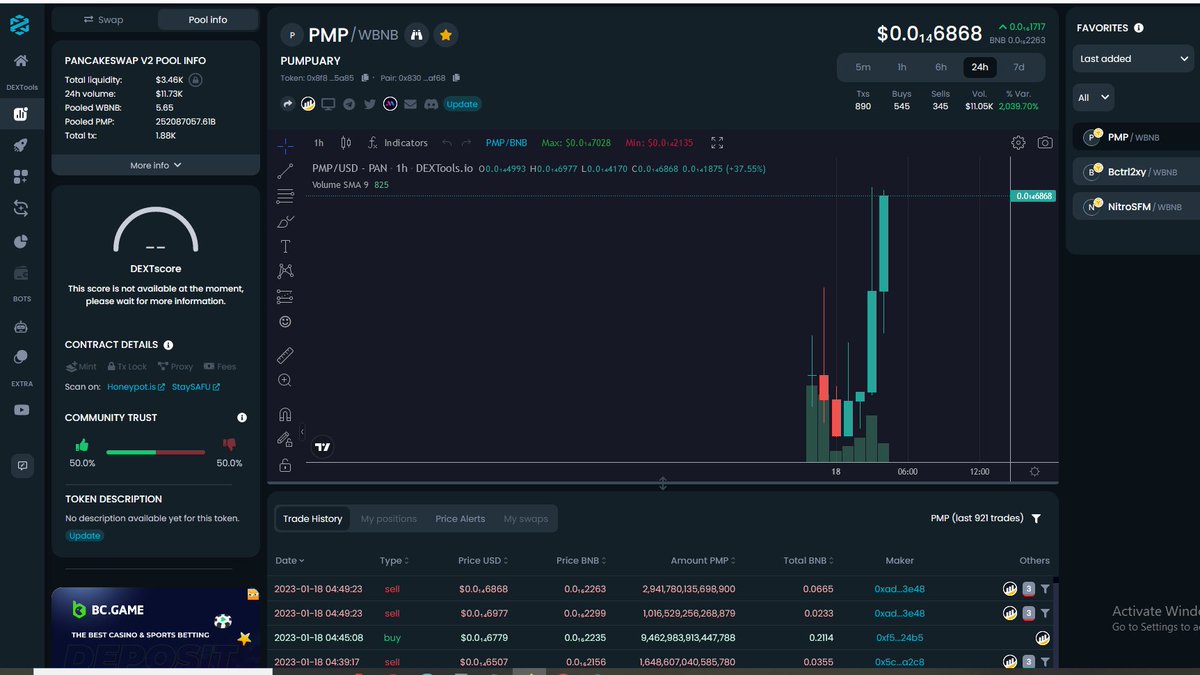
Task: Toggle fullscreen chart mode icon
Action: pyautogui.click(x=716, y=143)
